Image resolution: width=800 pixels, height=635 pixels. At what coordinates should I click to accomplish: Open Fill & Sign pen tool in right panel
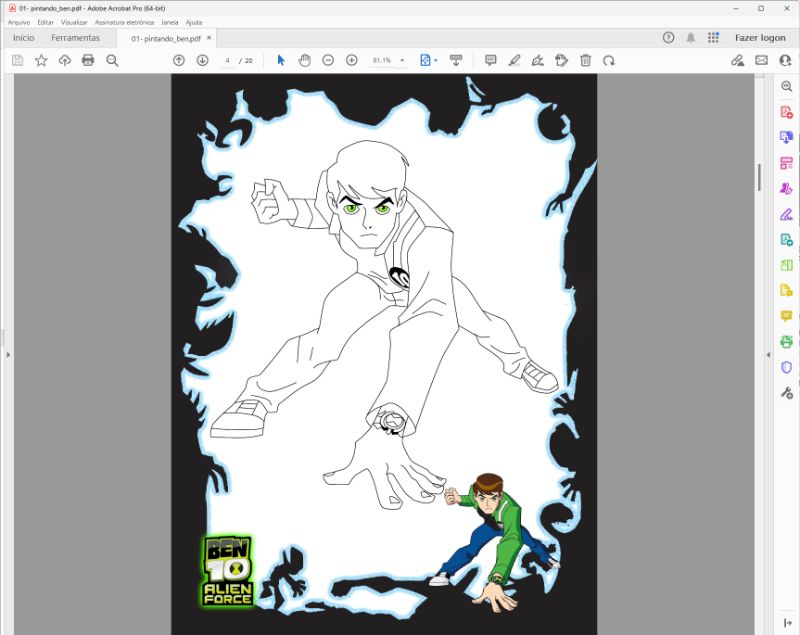coord(786,214)
